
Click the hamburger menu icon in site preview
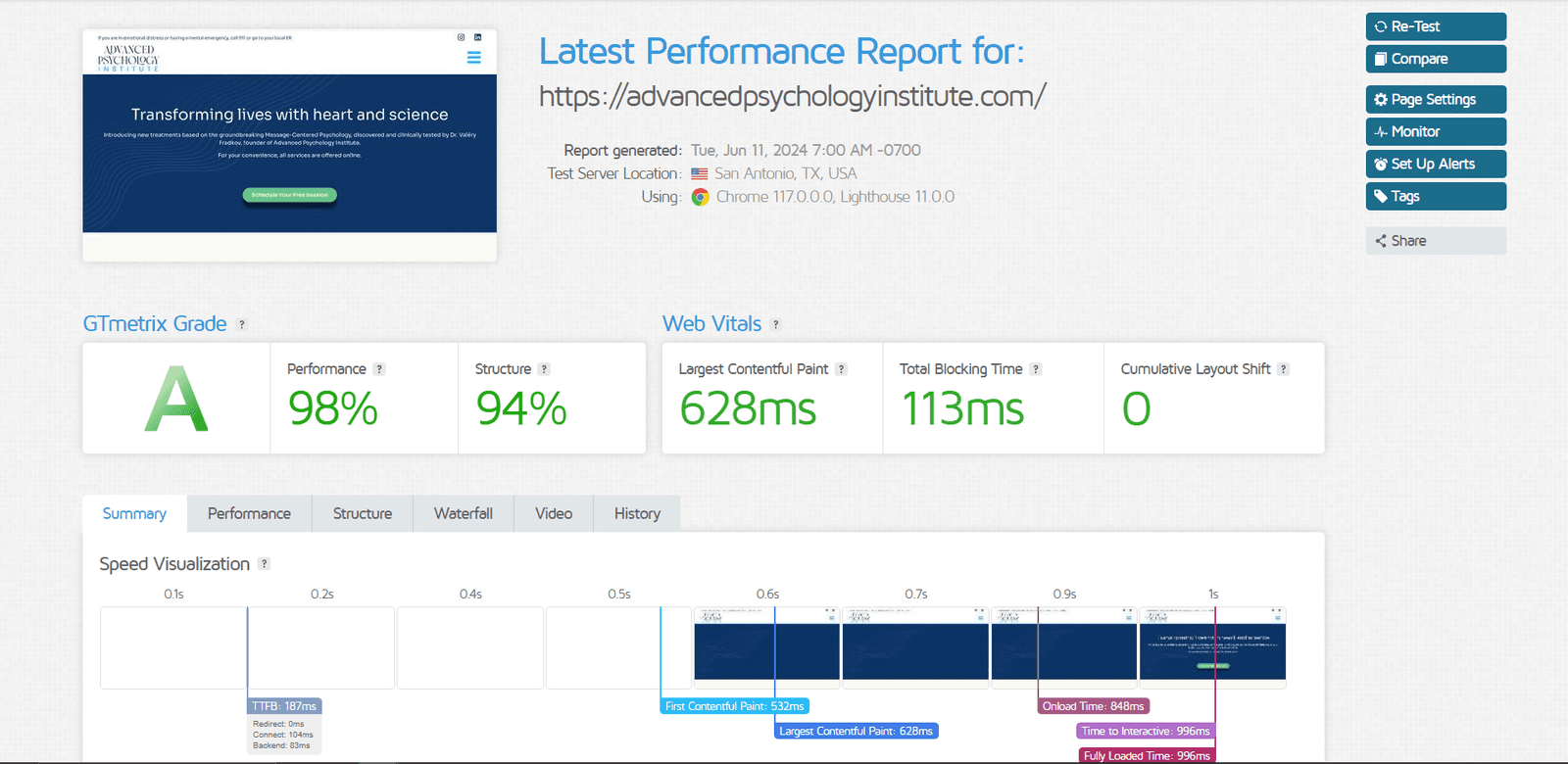pos(474,58)
